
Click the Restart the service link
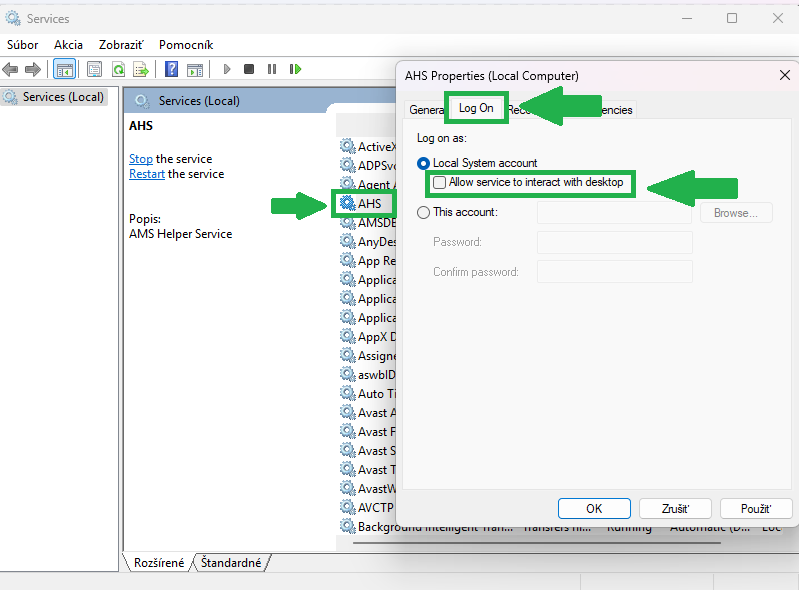(147, 174)
